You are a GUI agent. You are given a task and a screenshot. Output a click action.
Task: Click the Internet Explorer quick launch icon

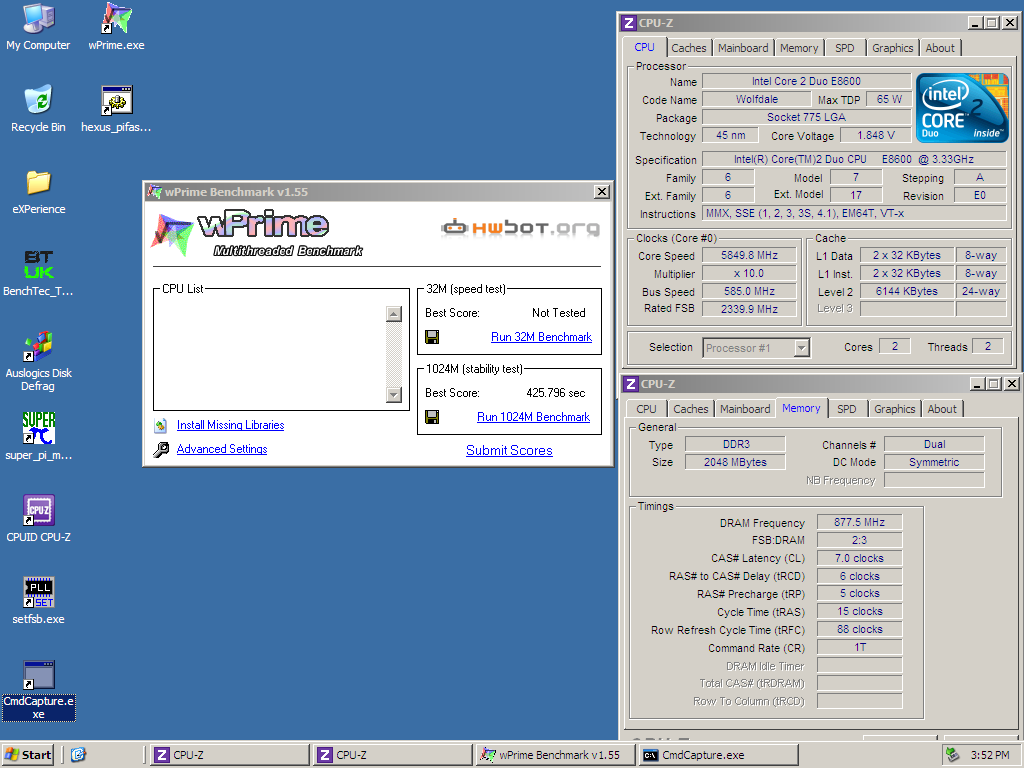[78, 755]
